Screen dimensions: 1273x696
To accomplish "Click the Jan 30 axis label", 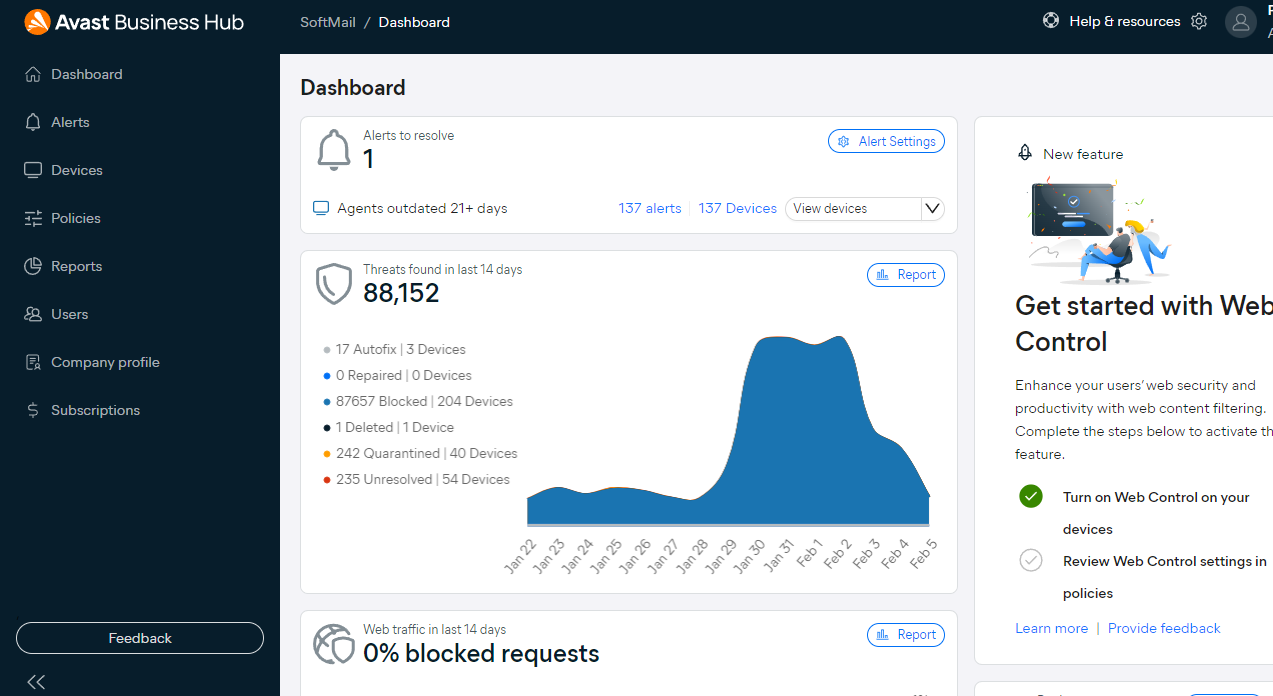I will pyautogui.click(x=748, y=556).
